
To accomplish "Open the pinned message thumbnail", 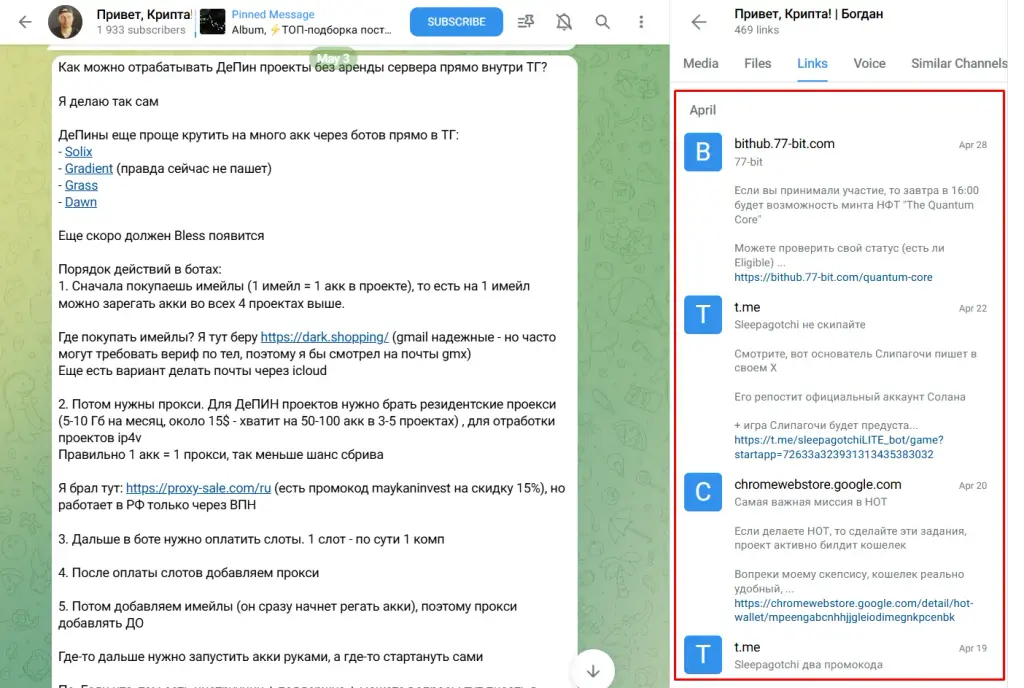I will click(x=212, y=22).
